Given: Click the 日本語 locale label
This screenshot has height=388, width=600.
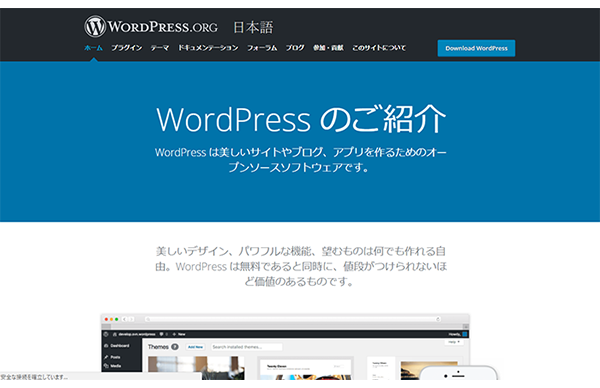Looking at the screenshot, I should [x=253, y=27].
